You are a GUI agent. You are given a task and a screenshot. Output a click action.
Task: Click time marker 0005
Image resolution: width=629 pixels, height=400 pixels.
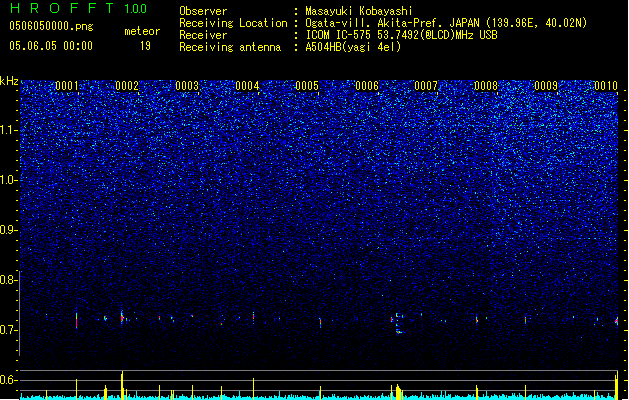coord(307,85)
